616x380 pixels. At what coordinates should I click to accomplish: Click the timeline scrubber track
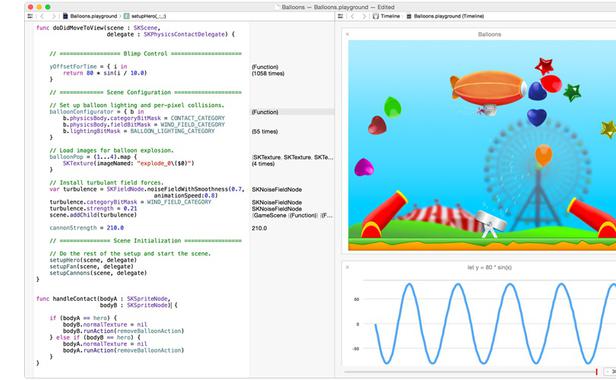pyautogui.click(x=469, y=371)
